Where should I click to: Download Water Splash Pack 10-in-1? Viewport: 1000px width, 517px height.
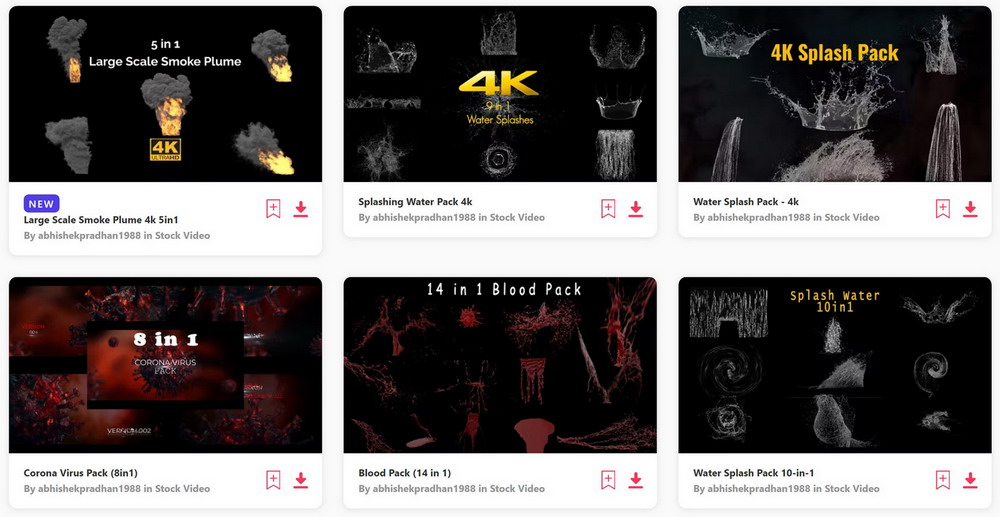click(x=970, y=481)
